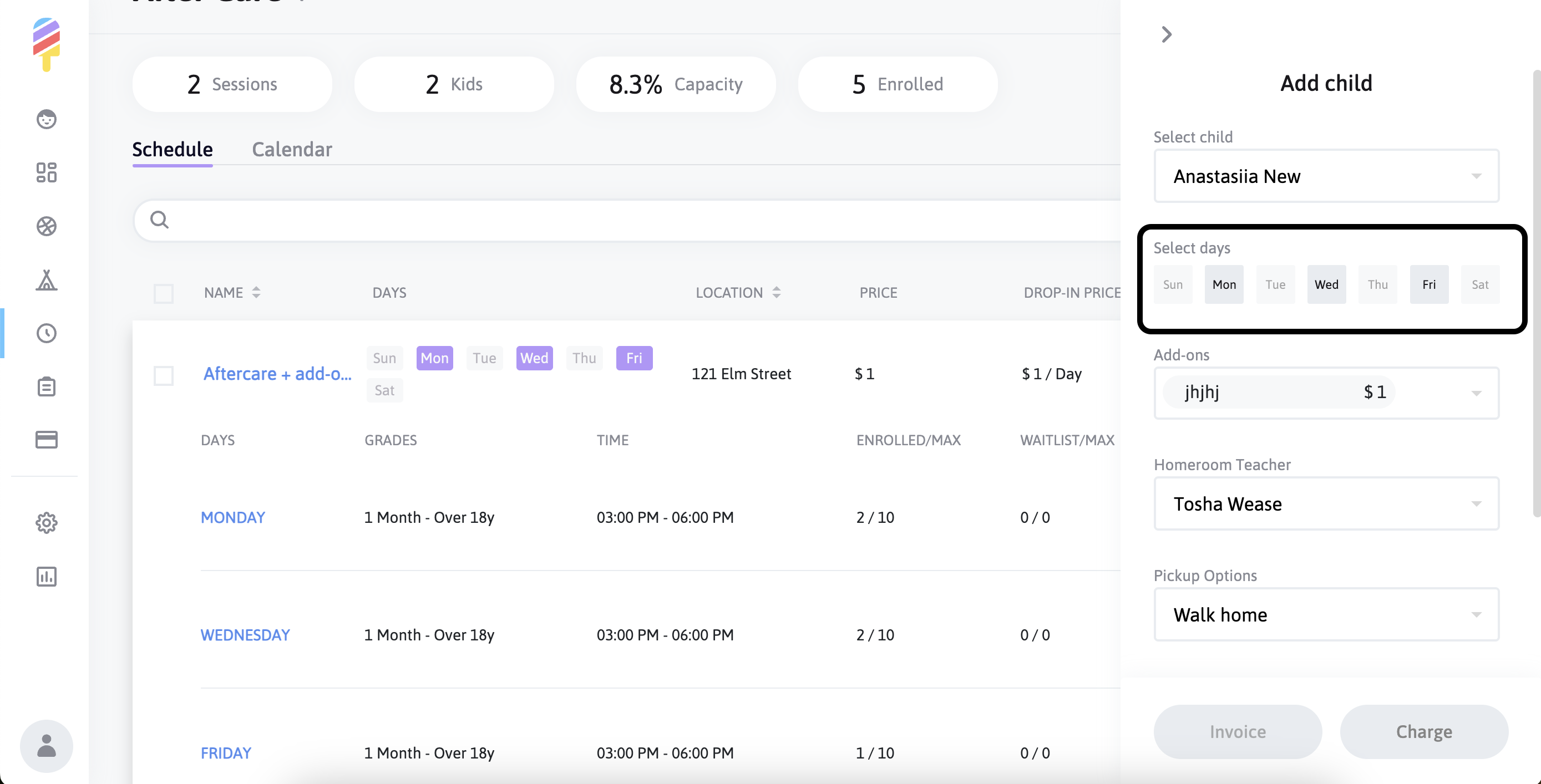The height and width of the screenshot is (784, 1541).
Task: Open the credit card payments sidebar icon
Action: pos(46,440)
